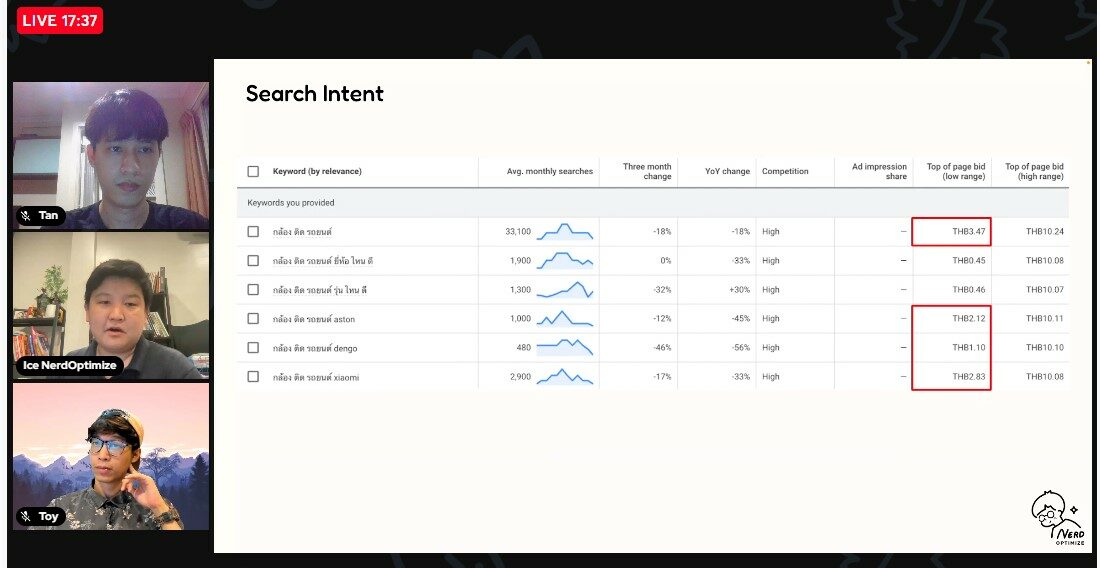Sort by Avg. monthly searches column header
Viewport: 1100px width, 568px height.
(x=549, y=171)
